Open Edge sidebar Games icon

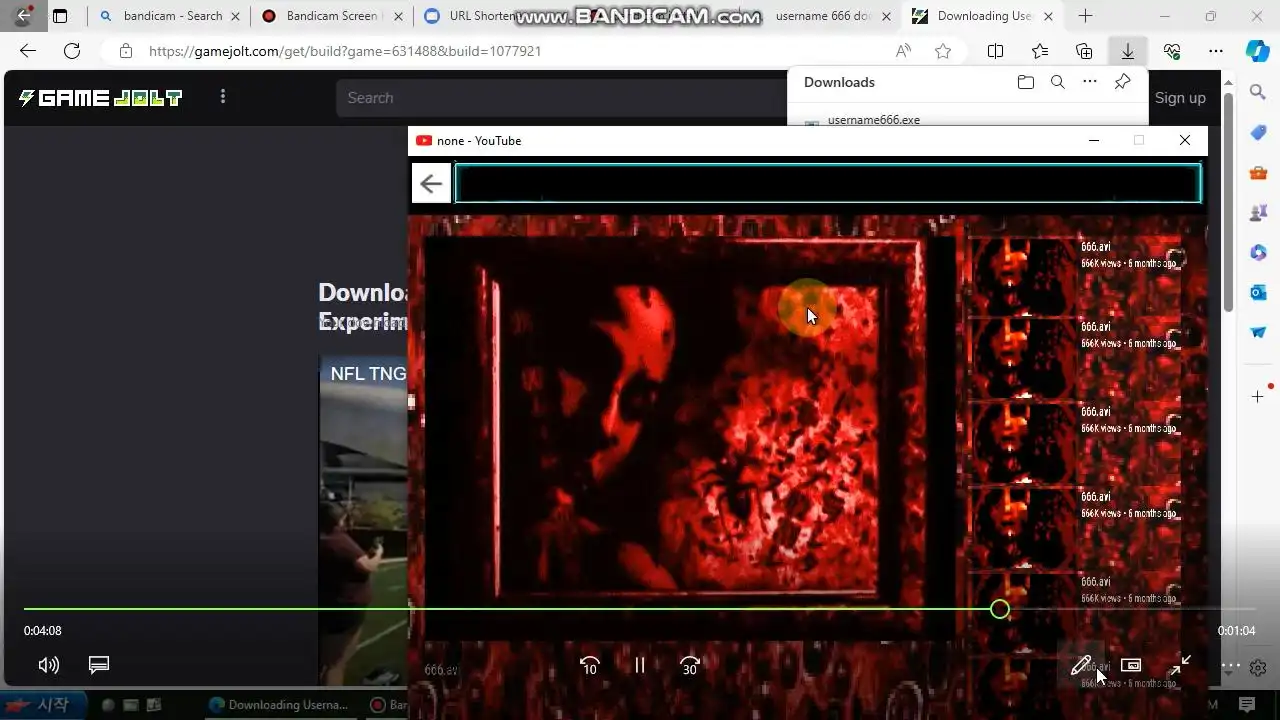(x=1258, y=212)
